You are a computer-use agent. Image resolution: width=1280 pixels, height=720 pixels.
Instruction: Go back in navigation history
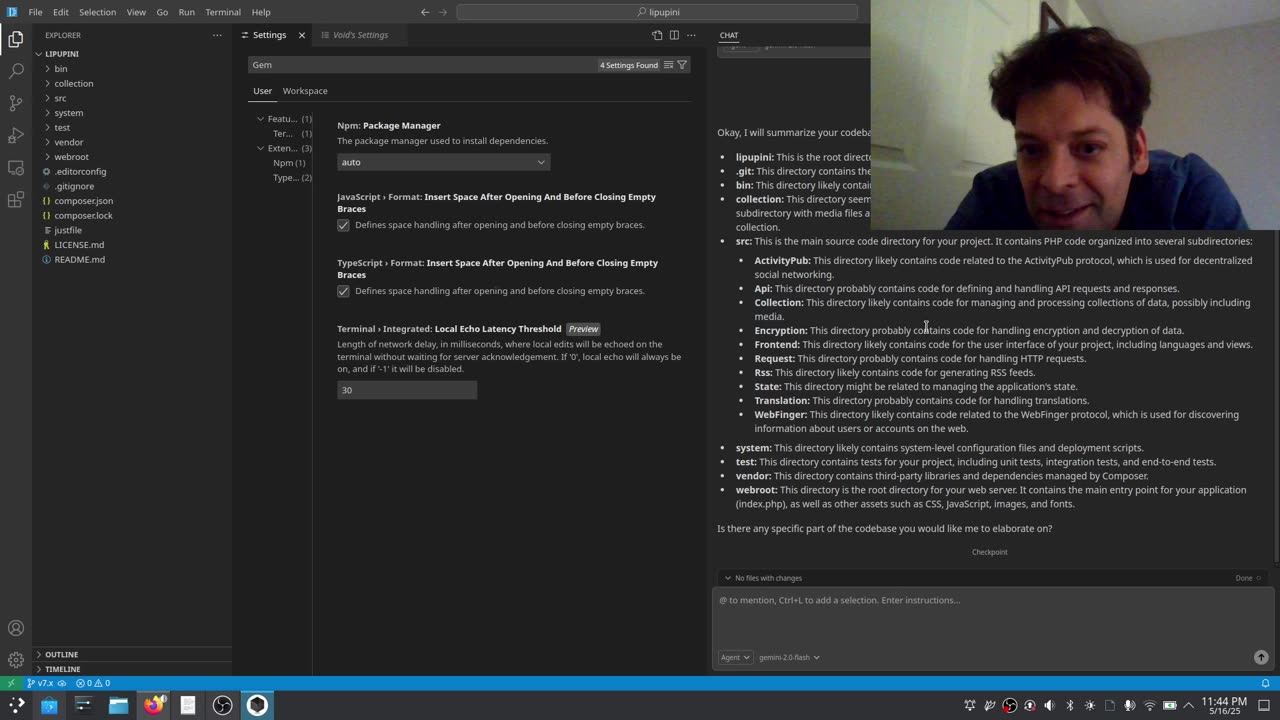pyautogui.click(x=425, y=12)
